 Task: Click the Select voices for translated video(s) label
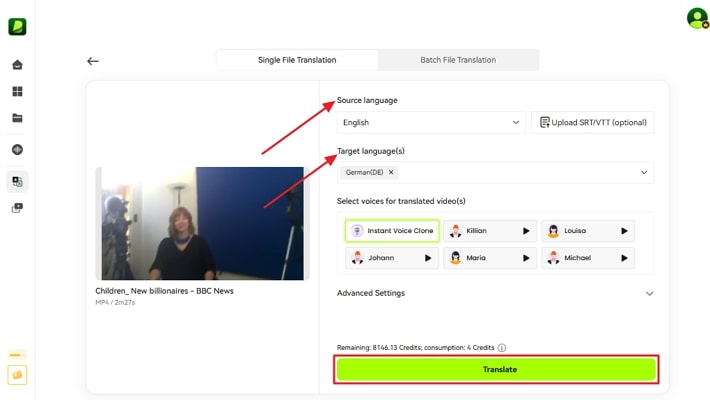click(401, 201)
